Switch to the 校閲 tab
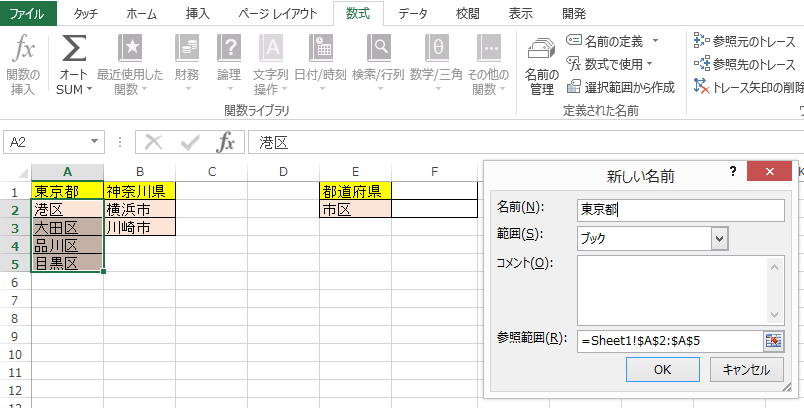This screenshot has width=804, height=408. coord(468,13)
